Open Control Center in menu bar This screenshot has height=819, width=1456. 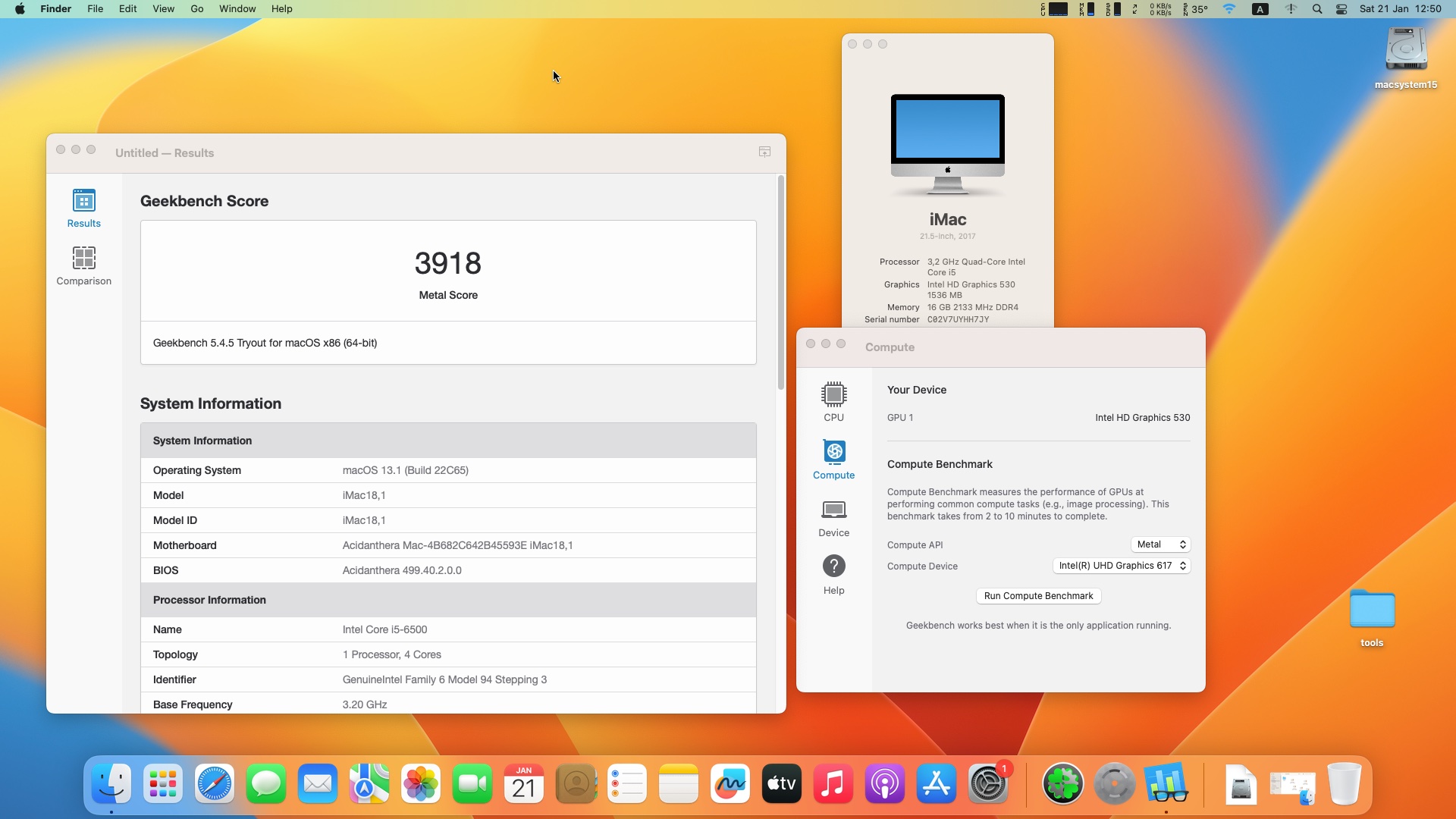click(x=1341, y=9)
